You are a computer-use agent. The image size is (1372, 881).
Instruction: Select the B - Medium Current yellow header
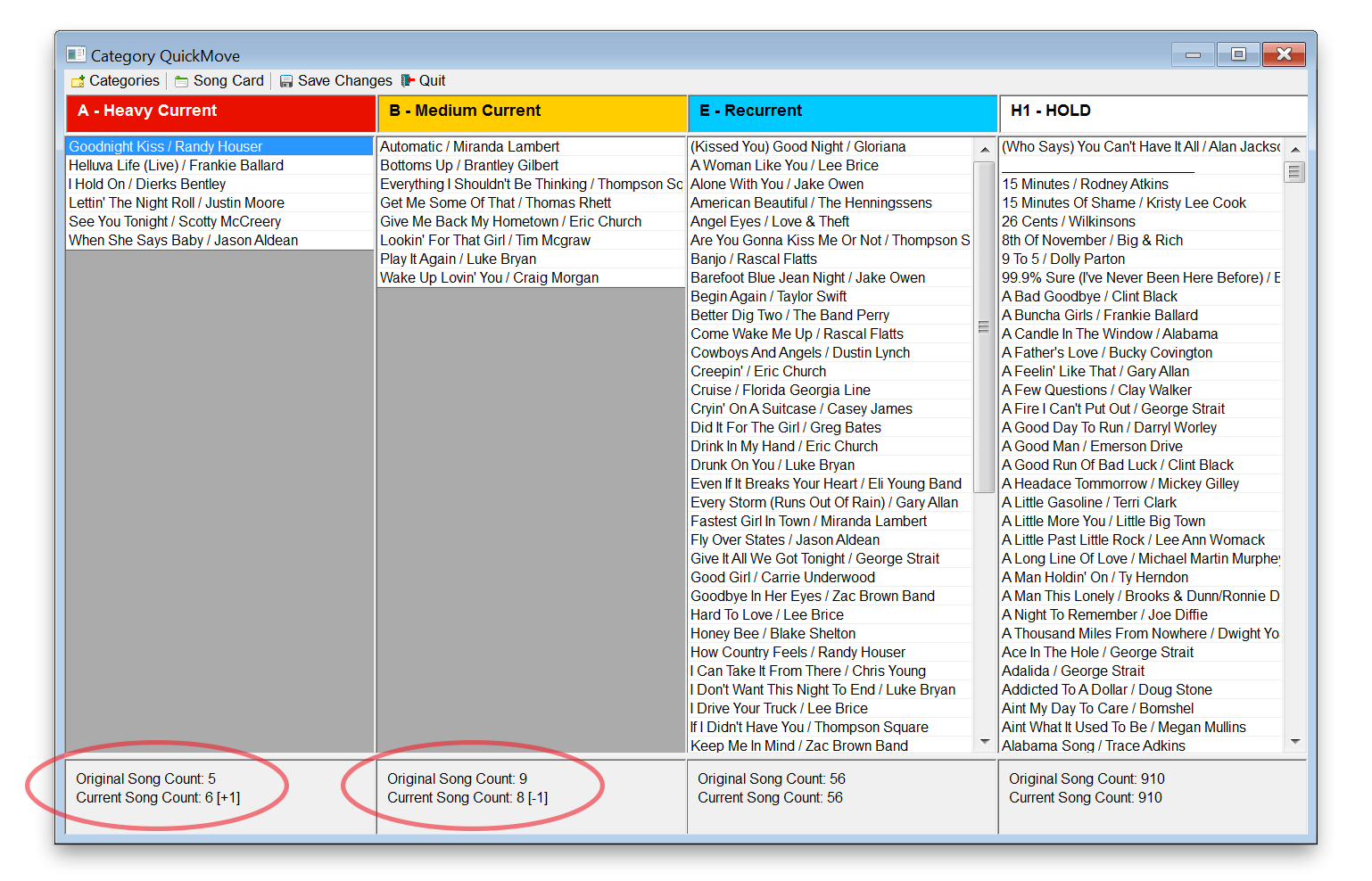click(x=531, y=112)
